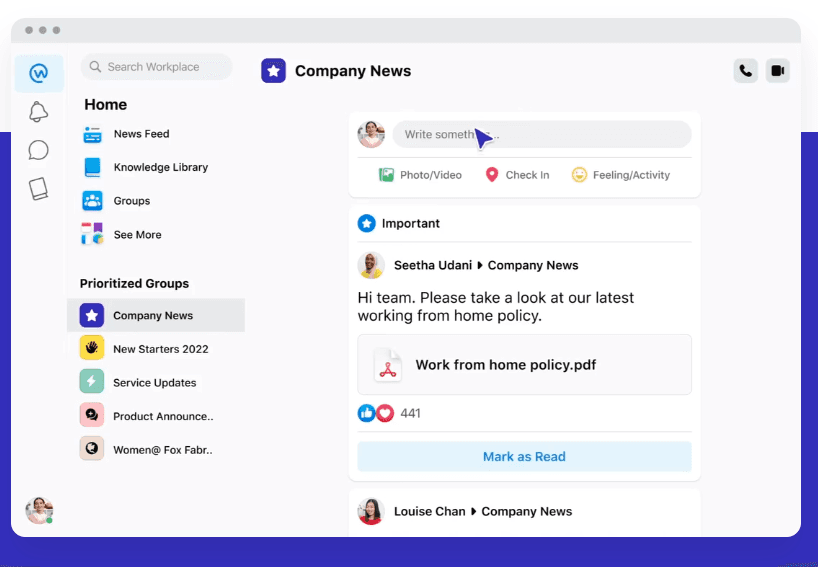This screenshot has height=567, width=818.
Task: Click the profile avatar at bottom left
Action: (39, 510)
